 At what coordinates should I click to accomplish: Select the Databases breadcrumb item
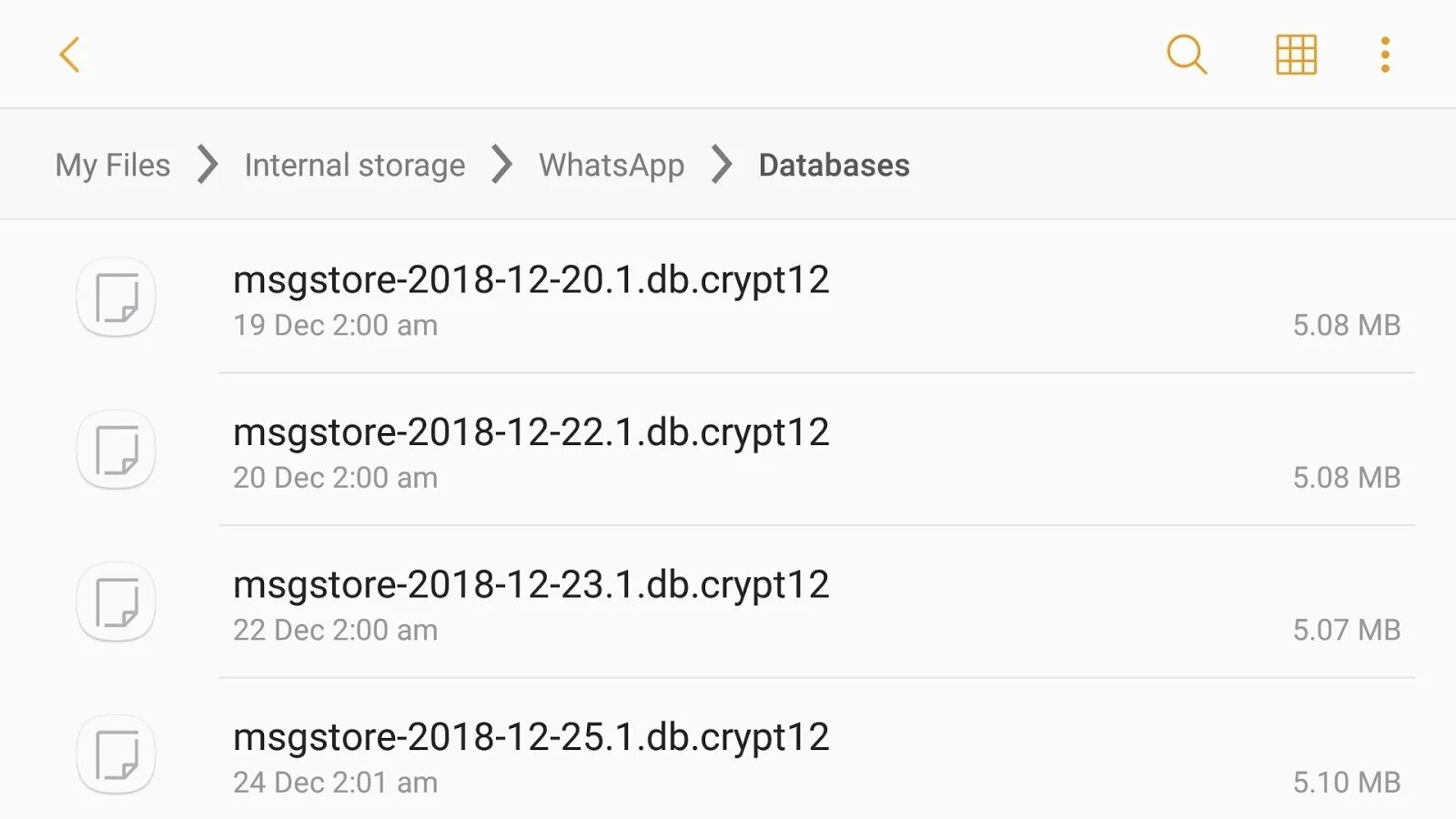[834, 166]
